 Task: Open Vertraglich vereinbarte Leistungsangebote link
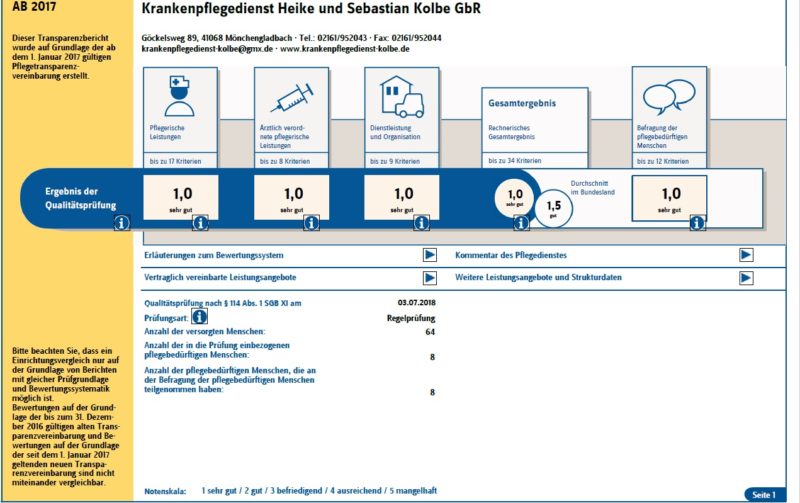[x=220, y=278]
